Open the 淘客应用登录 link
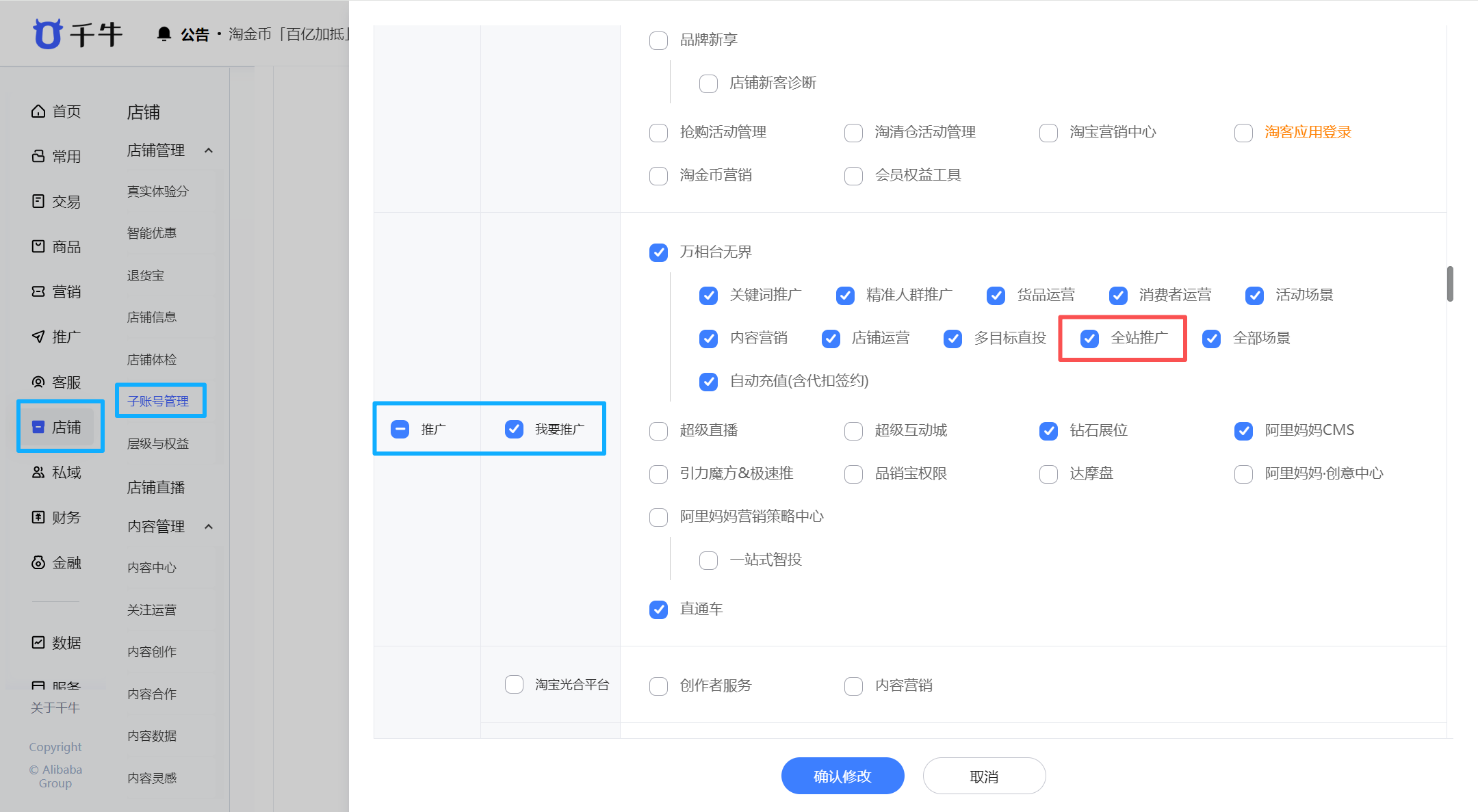This screenshot has height=812, width=1478. (1308, 132)
